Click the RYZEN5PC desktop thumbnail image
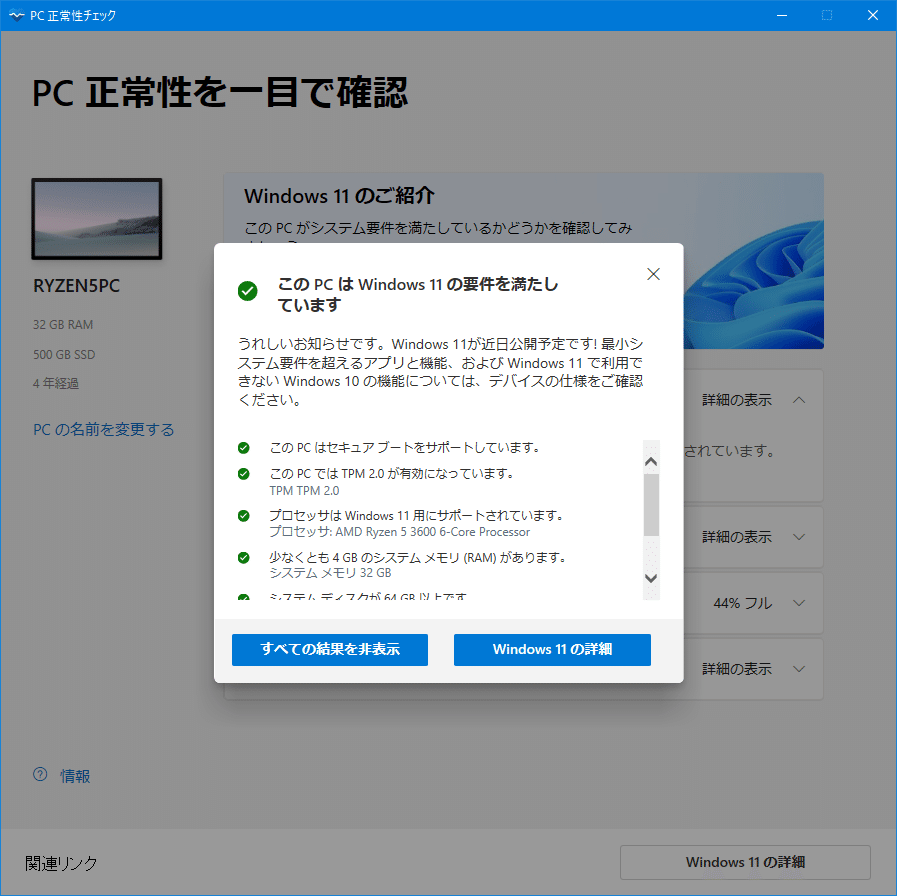Image resolution: width=897 pixels, height=896 pixels. click(x=97, y=219)
